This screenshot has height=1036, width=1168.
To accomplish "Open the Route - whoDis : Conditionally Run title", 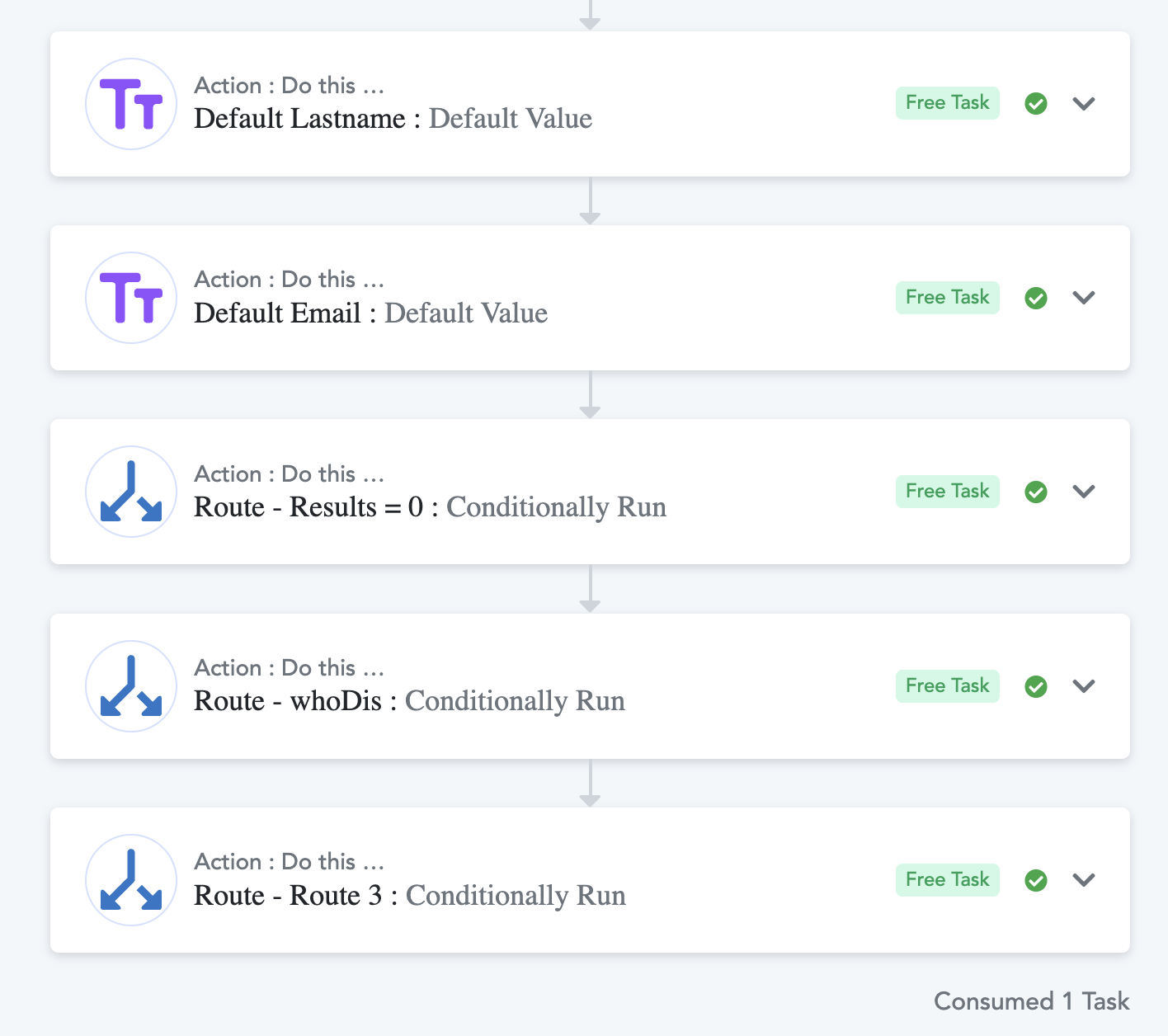I will tap(410, 701).
